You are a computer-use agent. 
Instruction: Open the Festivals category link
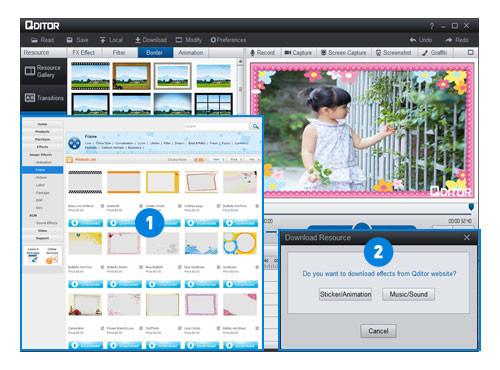[91, 148]
